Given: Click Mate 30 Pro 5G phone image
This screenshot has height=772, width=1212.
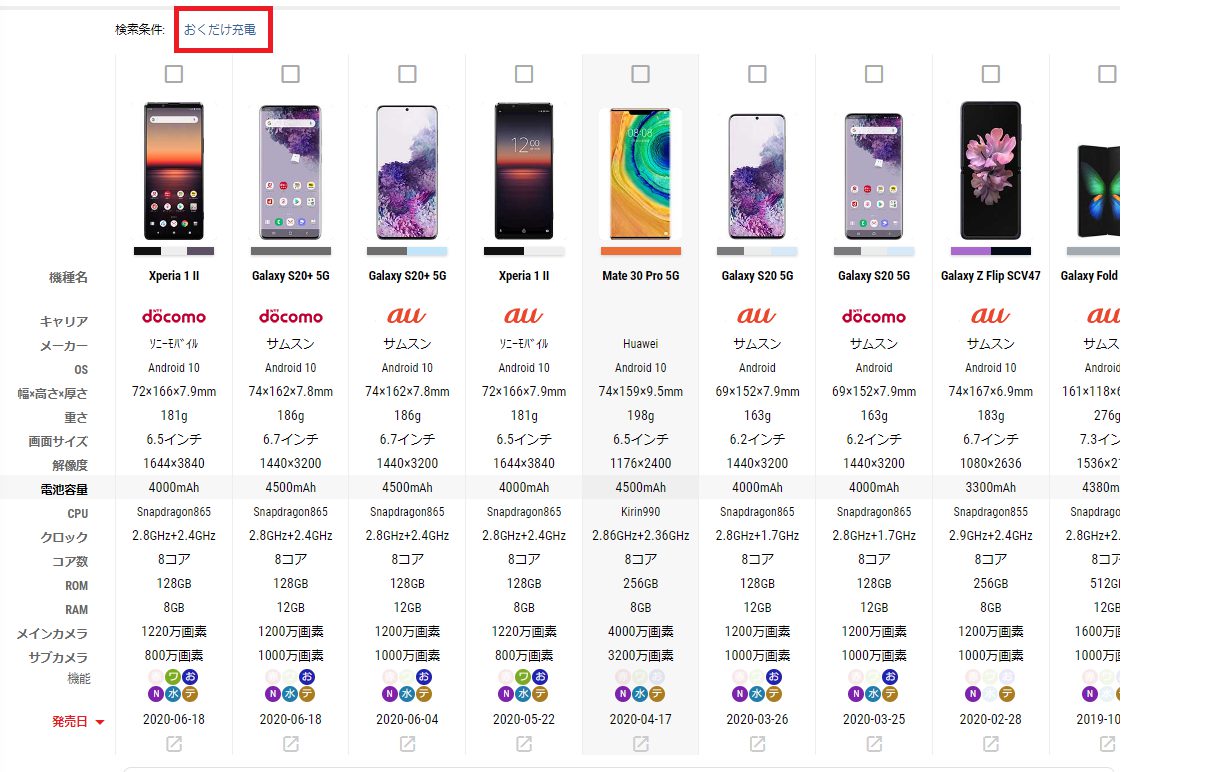Looking at the screenshot, I should tap(641, 174).
